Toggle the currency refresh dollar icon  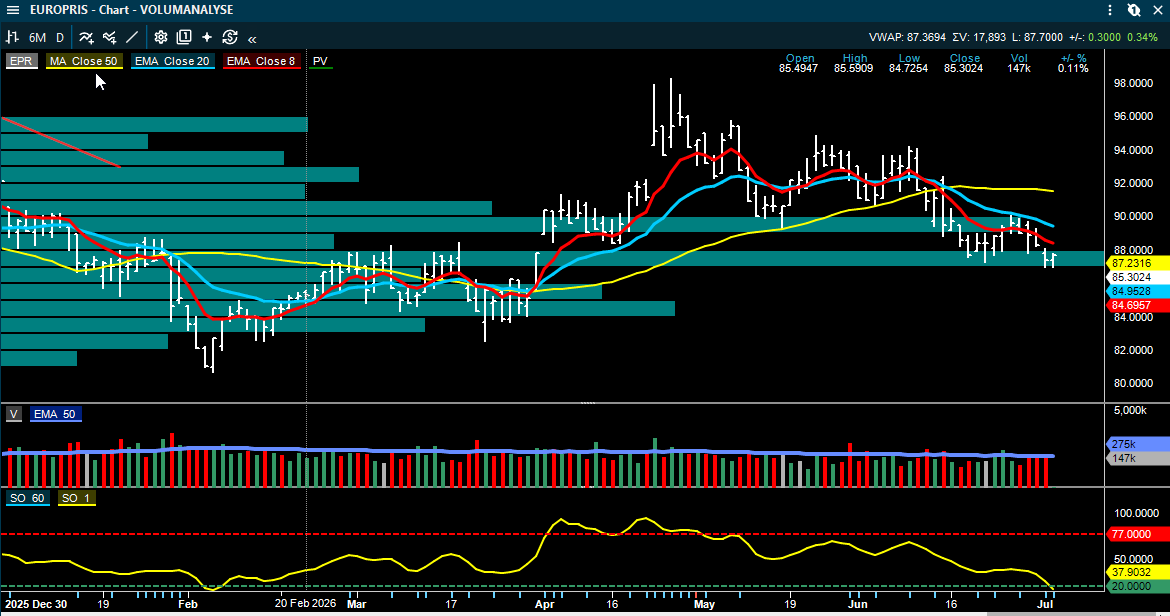tap(230, 37)
